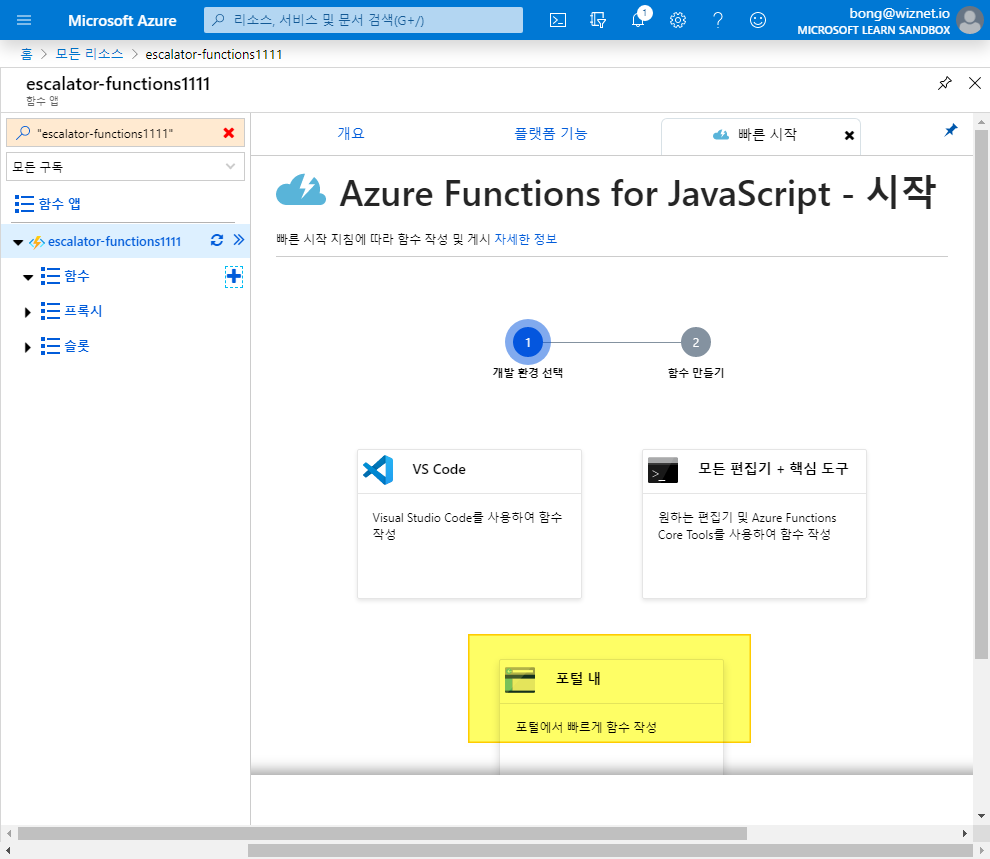990x859 pixels.
Task: Open the Directory and subscription filter icon
Action: [x=597, y=20]
